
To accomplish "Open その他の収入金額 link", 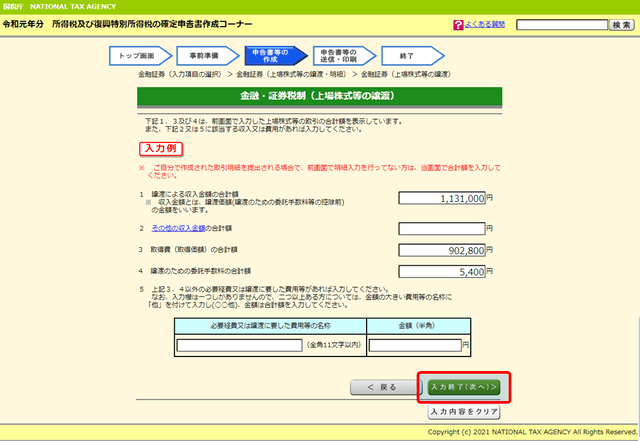I will pos(178,228).
